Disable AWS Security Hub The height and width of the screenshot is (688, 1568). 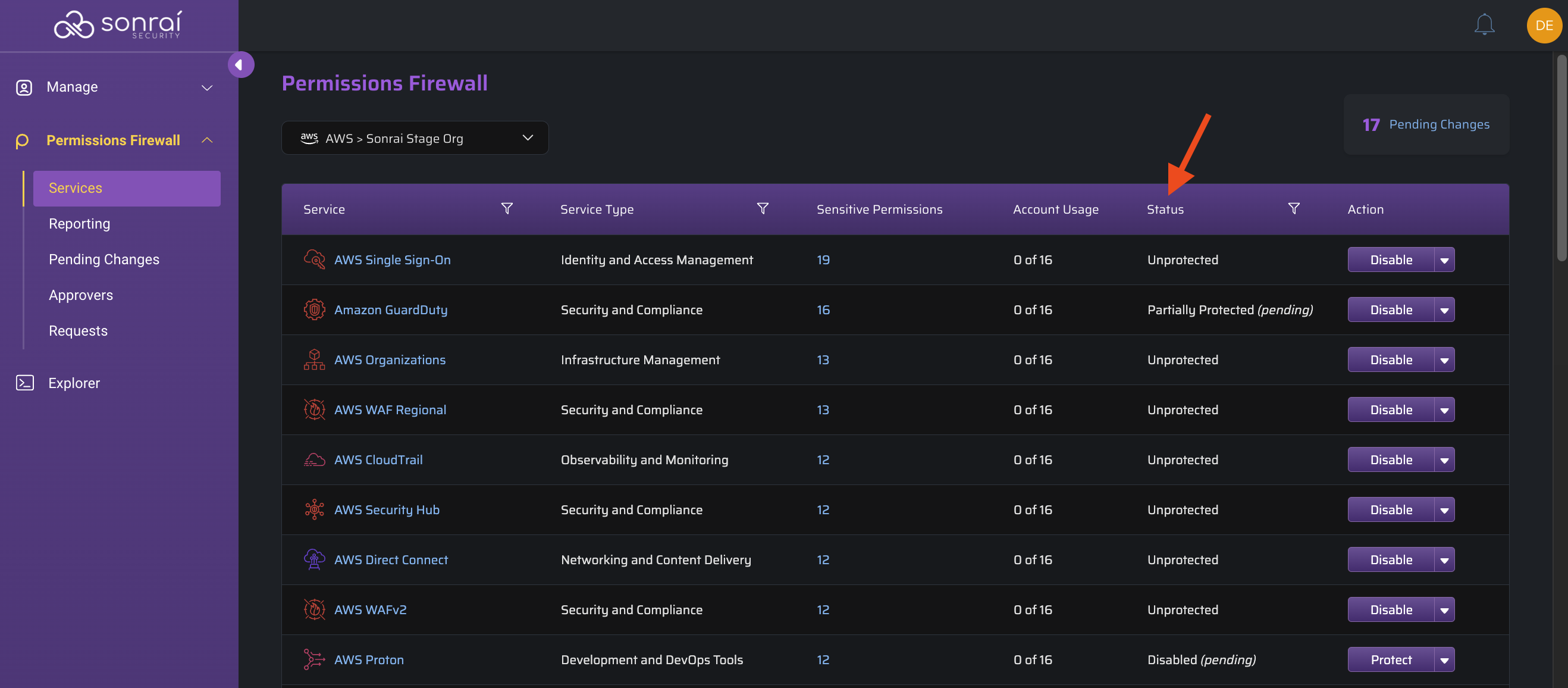click(x=1391, y=509)
